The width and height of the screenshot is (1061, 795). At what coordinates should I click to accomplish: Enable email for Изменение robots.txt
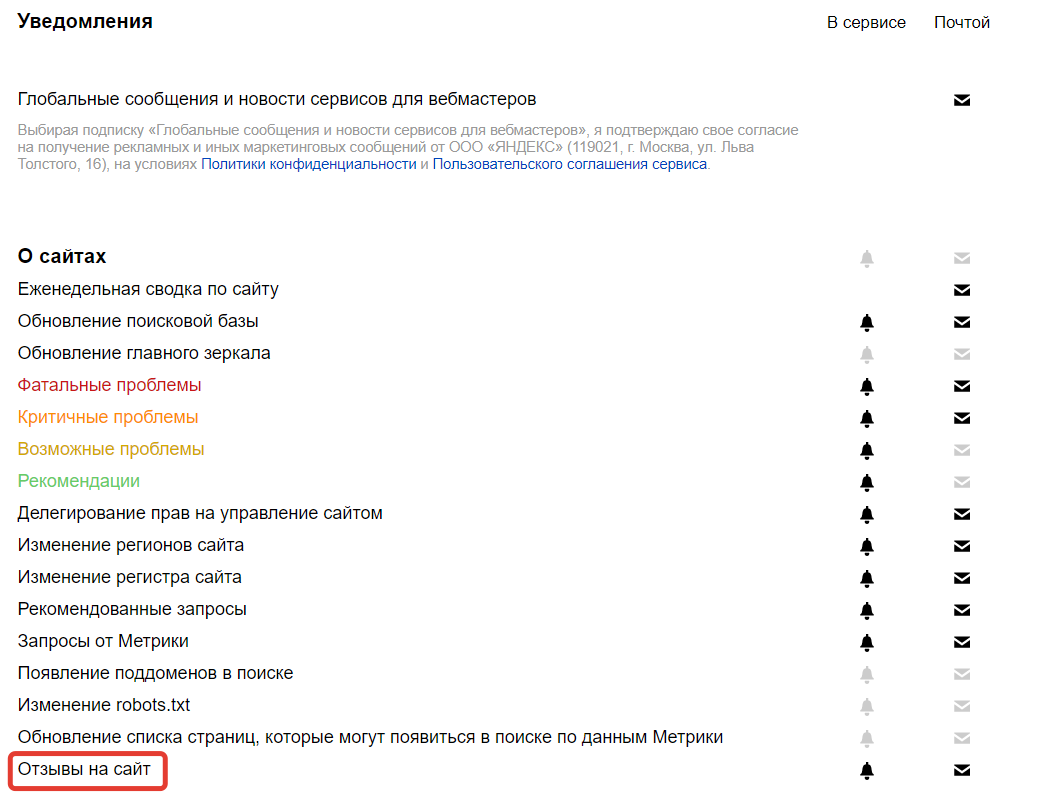(962, 706)
